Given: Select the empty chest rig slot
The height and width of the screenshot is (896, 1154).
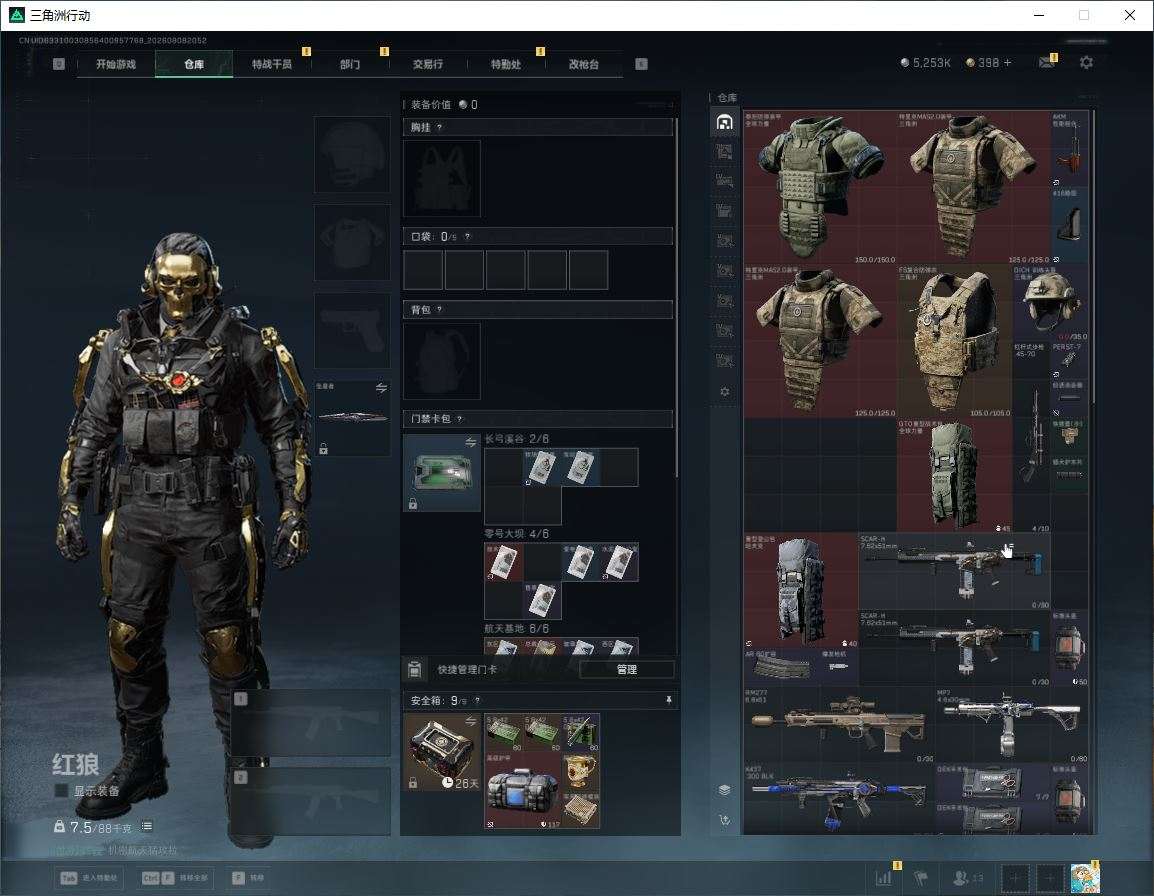Looking at the screenshot, I should [442, 178].
